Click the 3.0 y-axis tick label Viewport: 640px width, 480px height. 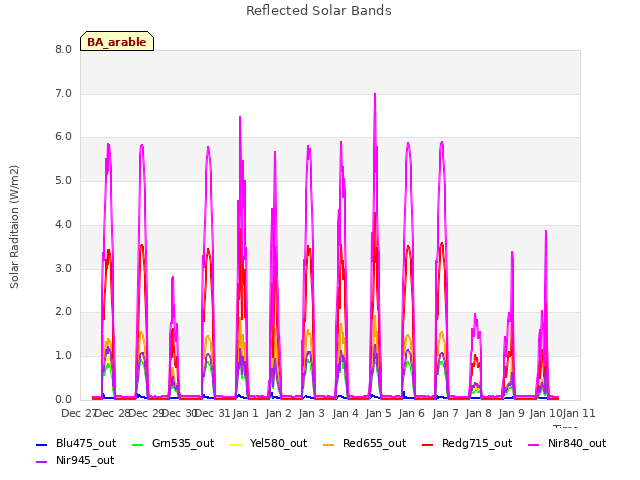63,269
